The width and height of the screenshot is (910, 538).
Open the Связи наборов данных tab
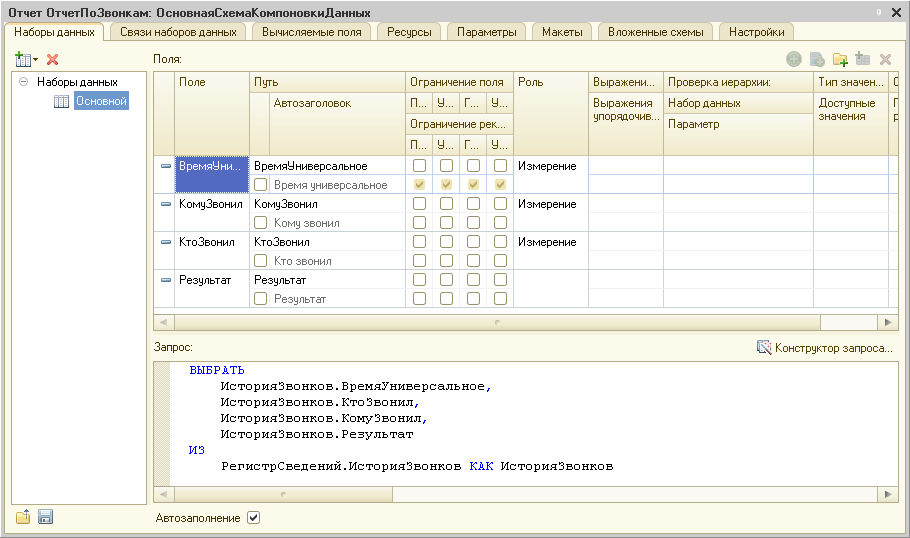(178, 32)
